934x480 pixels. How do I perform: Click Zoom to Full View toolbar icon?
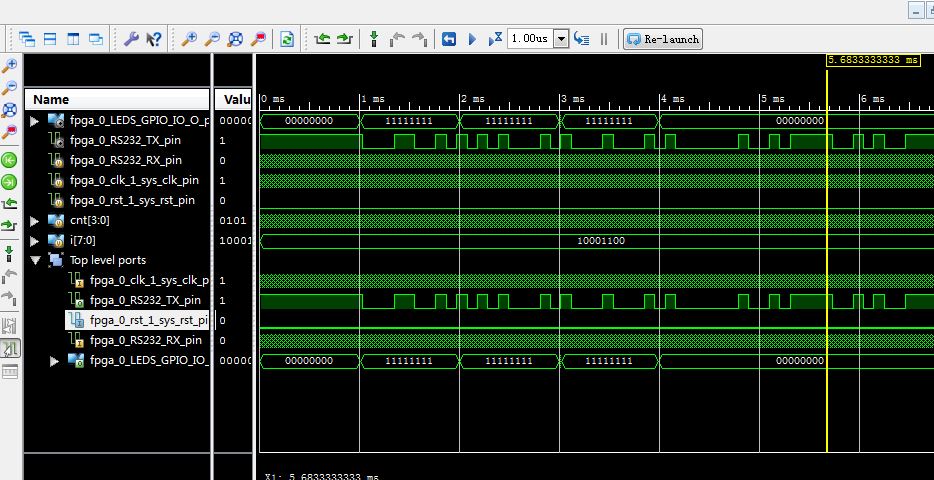[x=234, y=39]
